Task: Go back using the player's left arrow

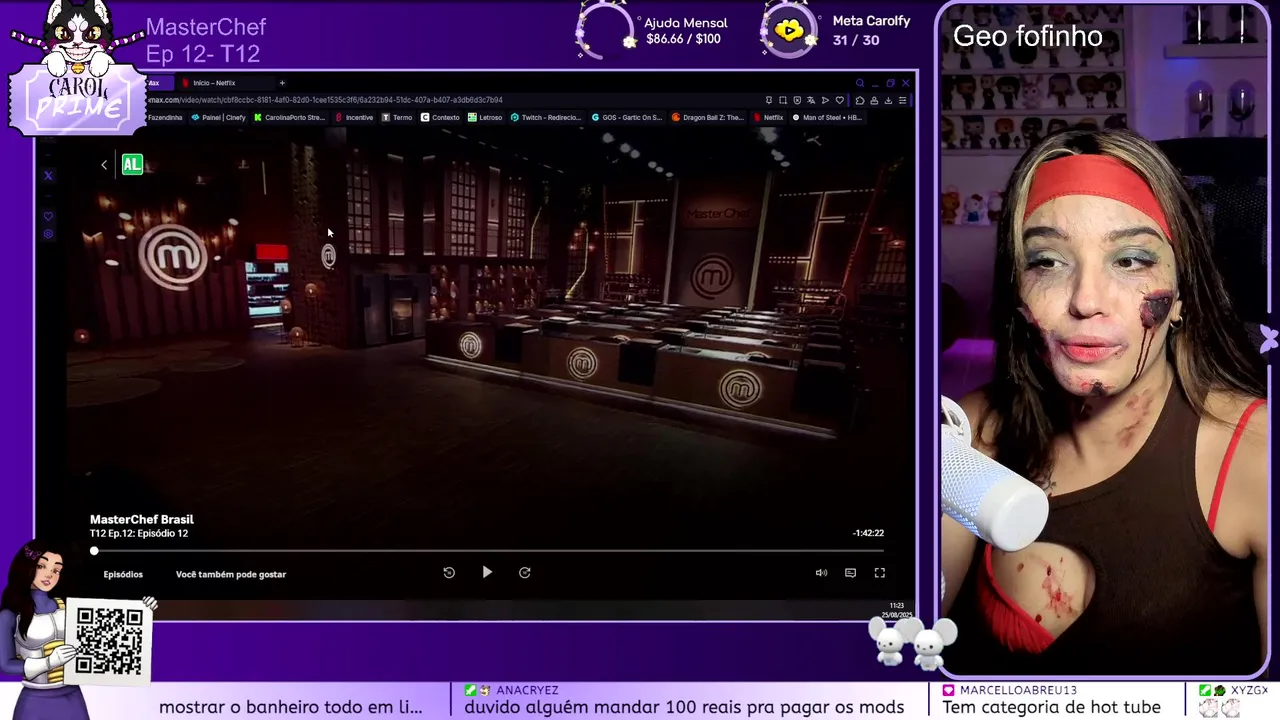Action: (x=104, y=165)
